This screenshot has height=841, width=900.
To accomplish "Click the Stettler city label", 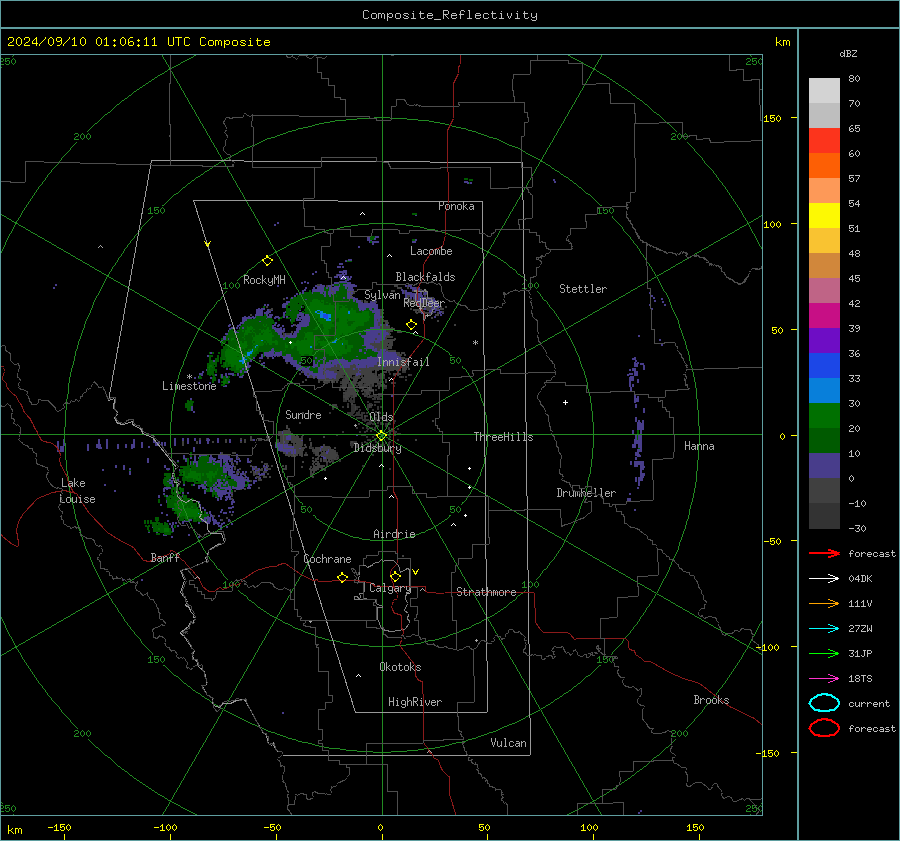I will click(x=583, y=289).
